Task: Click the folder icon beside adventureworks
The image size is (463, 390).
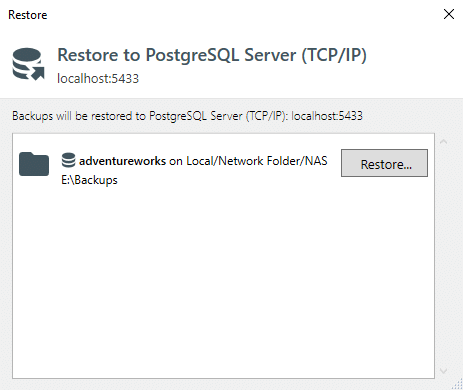Action: (x=34, y=164)
